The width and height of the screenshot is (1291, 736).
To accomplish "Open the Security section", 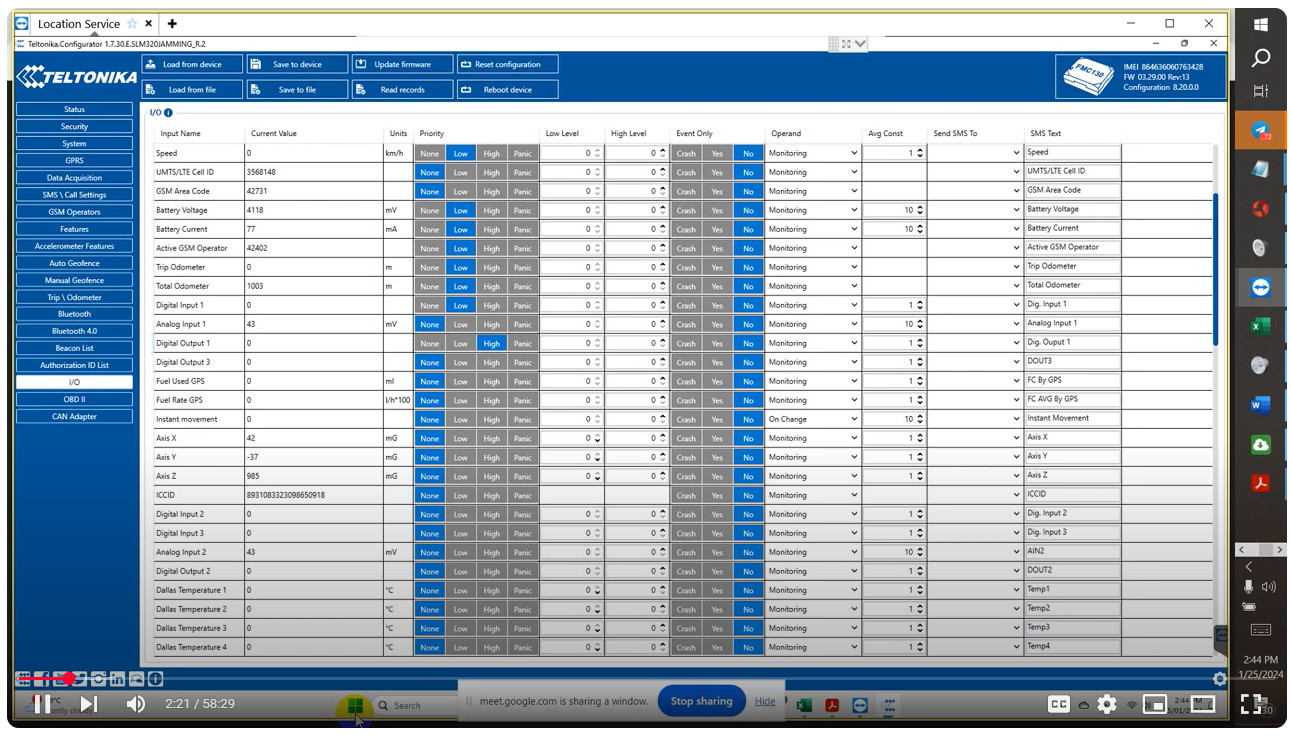I will tap(74, 126).
